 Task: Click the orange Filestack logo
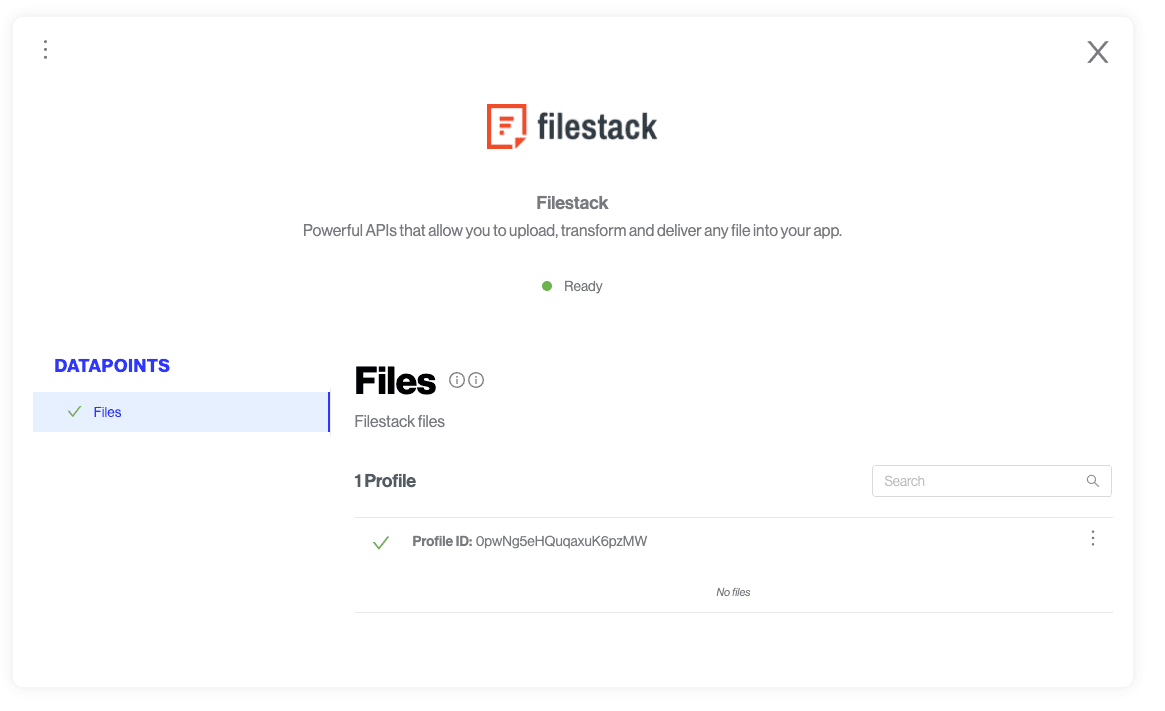click(x=506, y=127)
